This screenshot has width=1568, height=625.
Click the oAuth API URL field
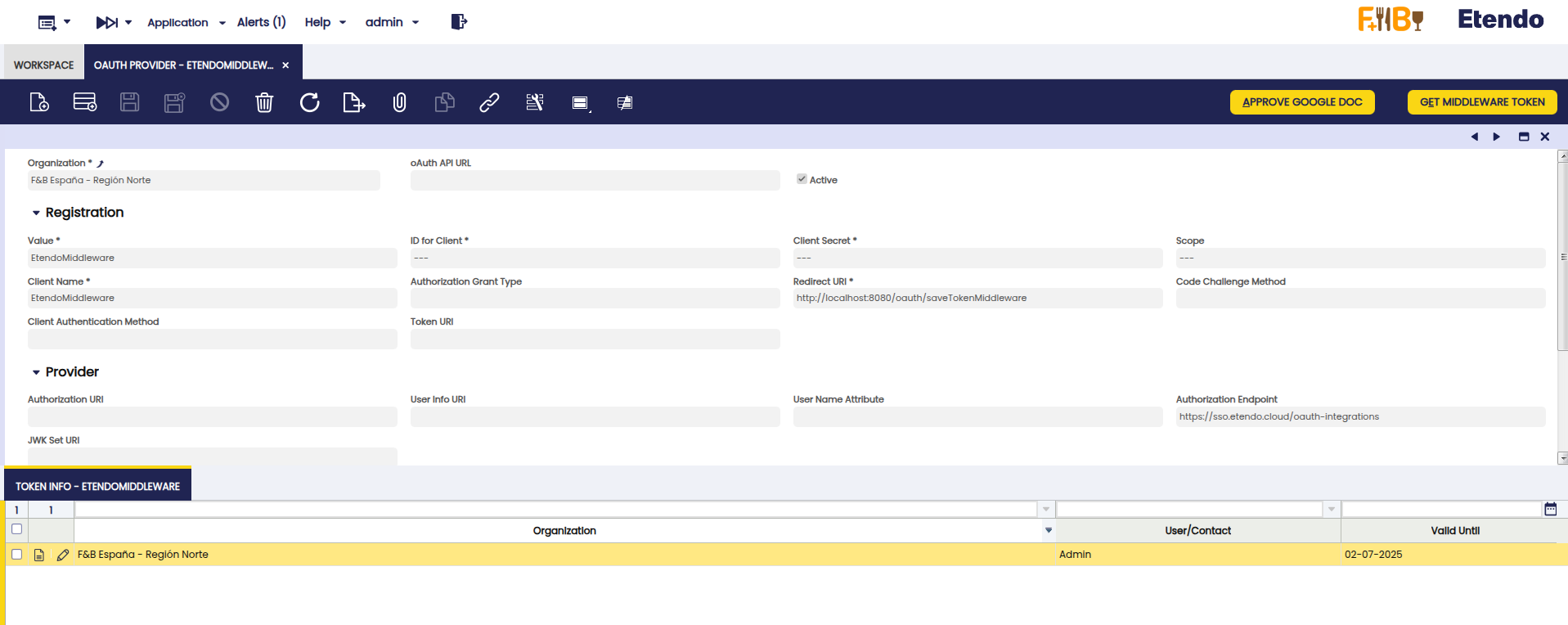tap(595, 180)
